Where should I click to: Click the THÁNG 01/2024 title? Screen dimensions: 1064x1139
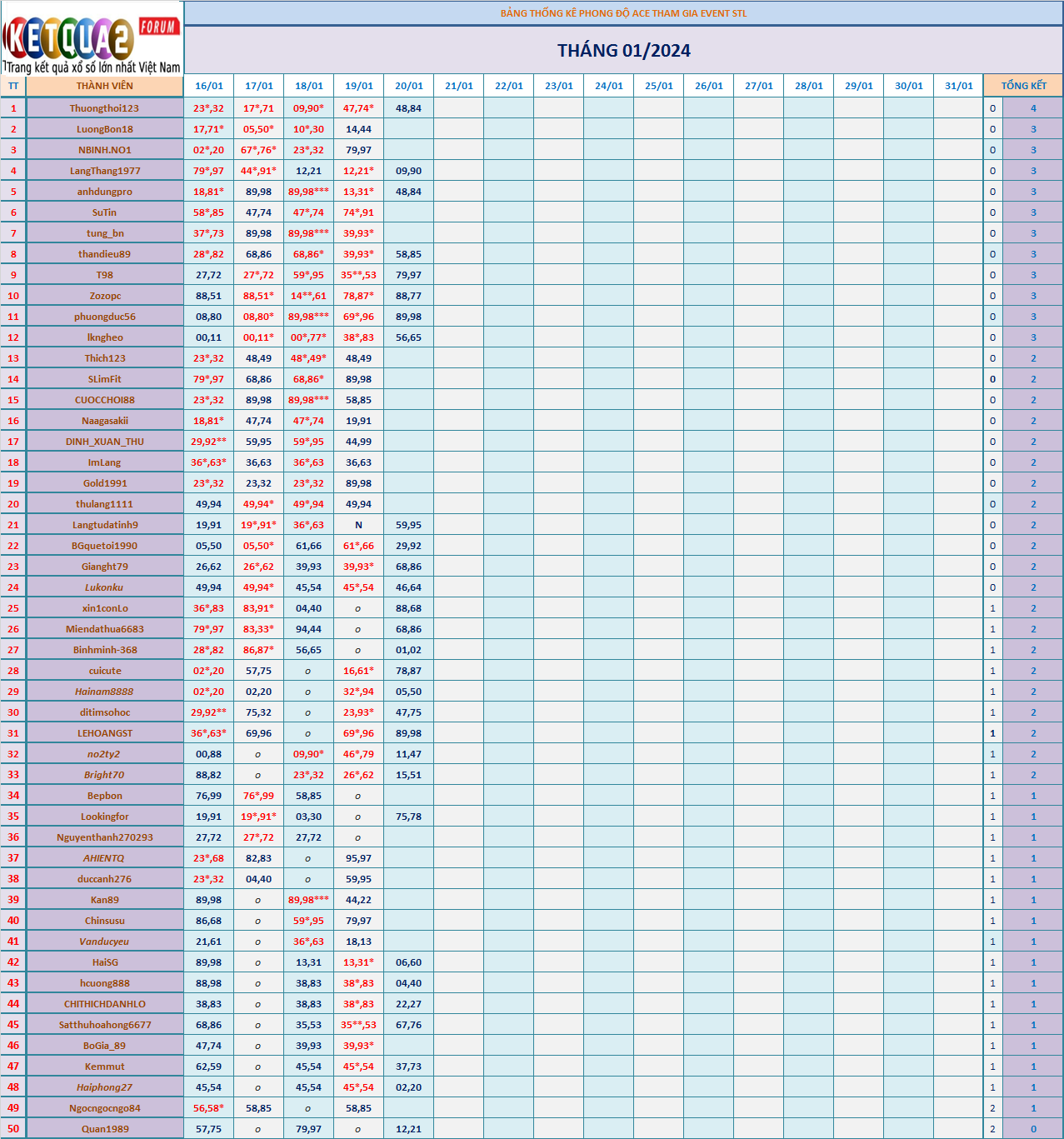(x=624, y=51)
